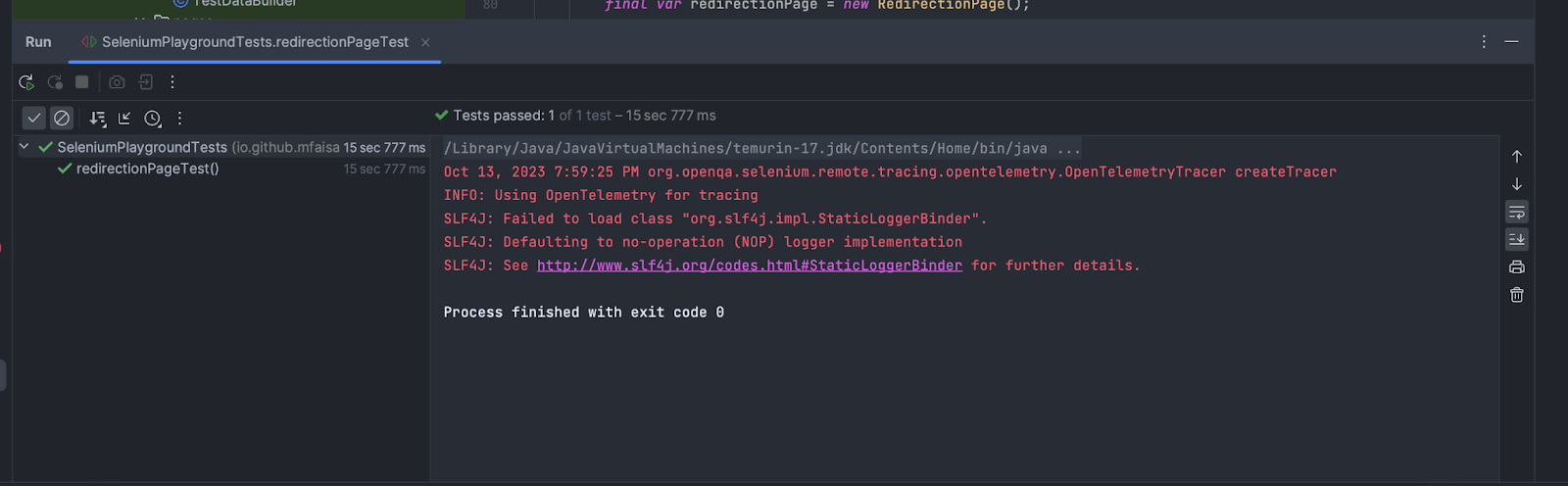Toggle soft-wrap for console output
The height and width of the screenshot is (486, 1568).
1516,213
